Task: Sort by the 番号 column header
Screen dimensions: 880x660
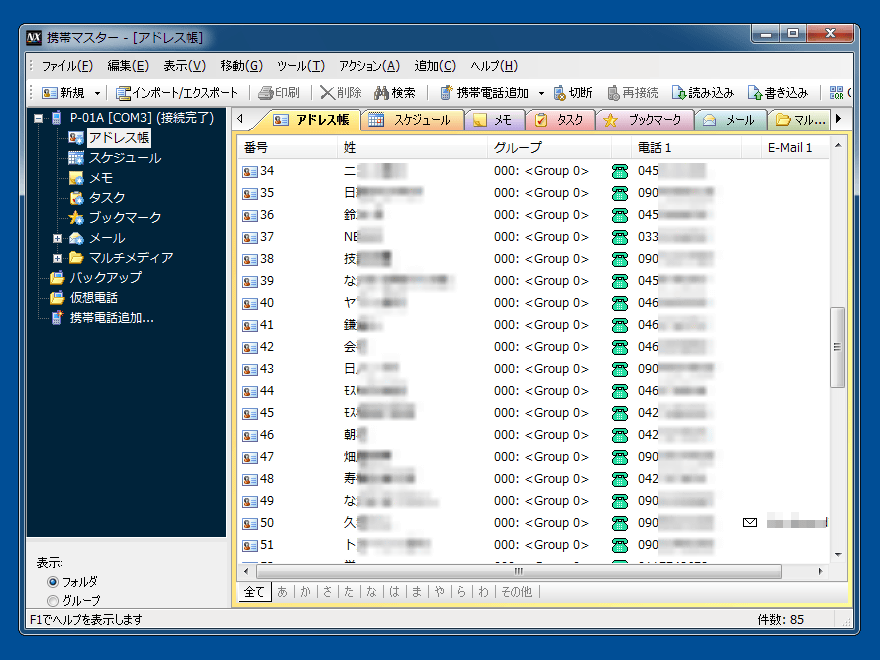Action: pos(288,148)
